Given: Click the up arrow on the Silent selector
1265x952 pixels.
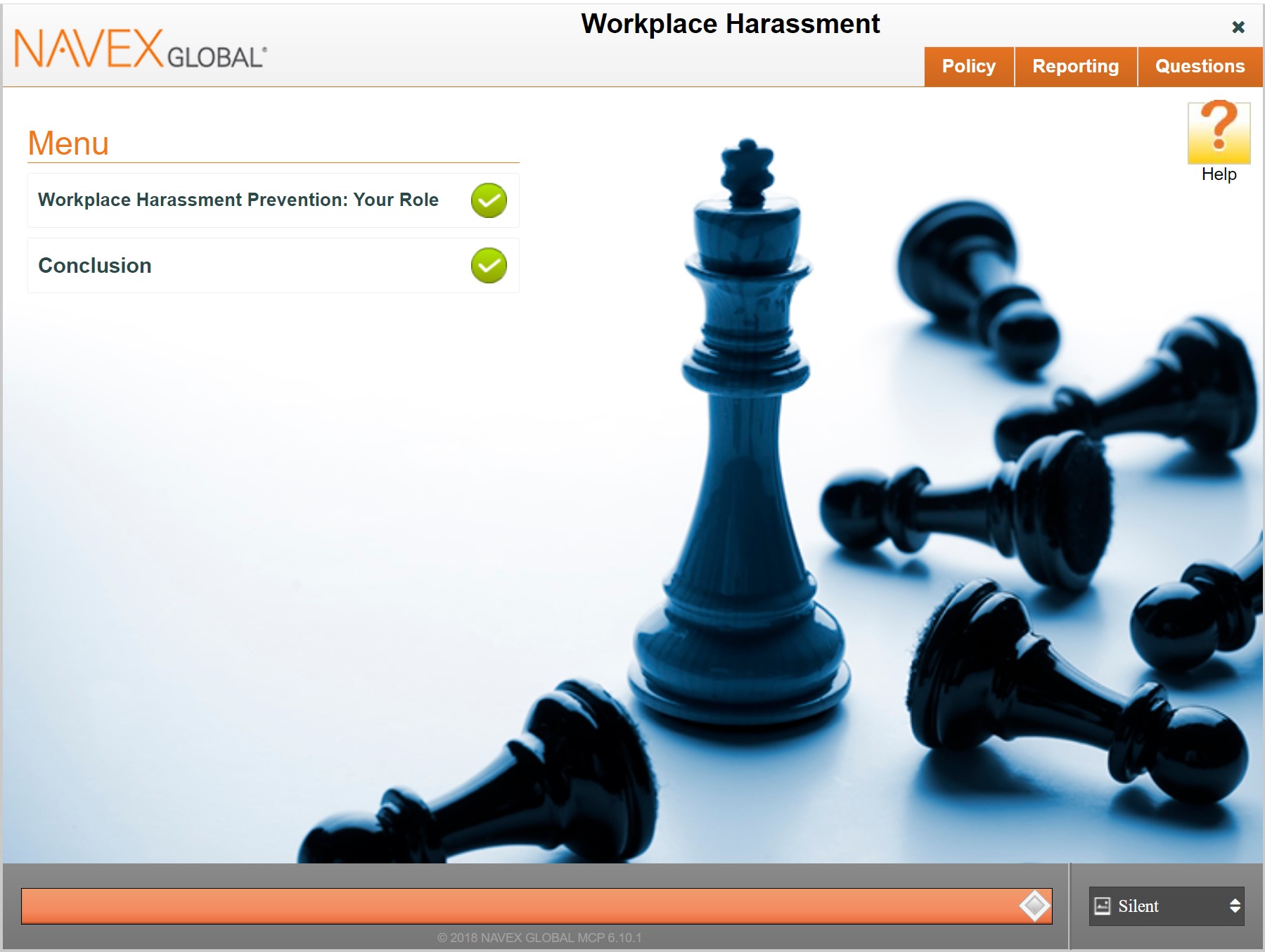Looking at the screenshot, I should point(1234,901).
